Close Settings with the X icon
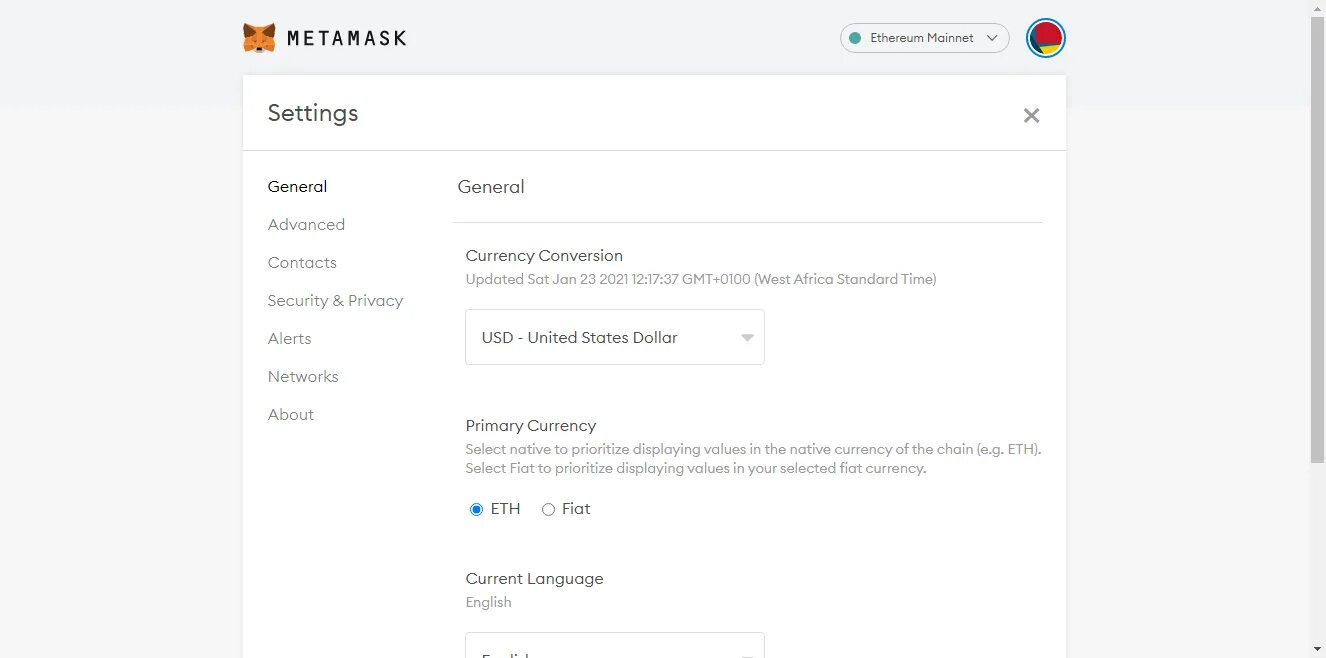Viewport: 1326px width, 658px height. [1031, 115]
